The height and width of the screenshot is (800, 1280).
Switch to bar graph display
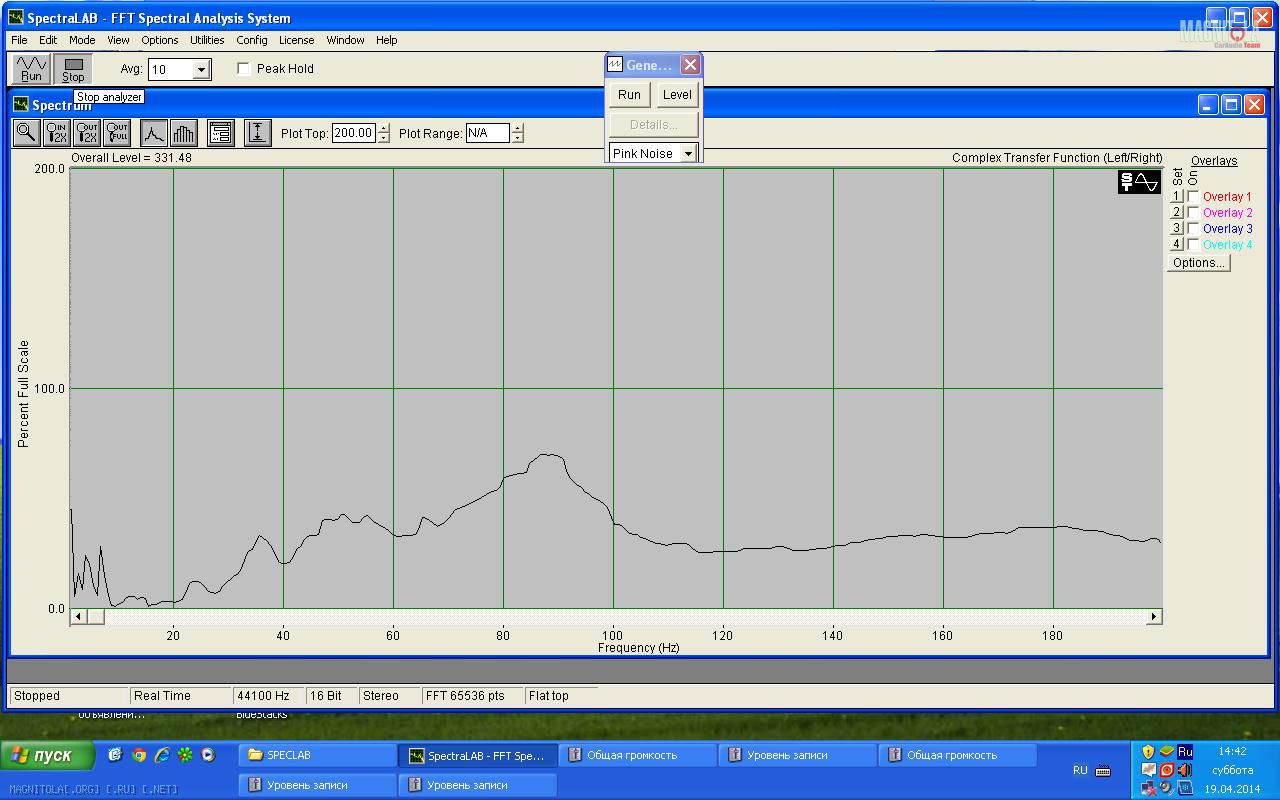pyautogui.click(x=184, y=132)
